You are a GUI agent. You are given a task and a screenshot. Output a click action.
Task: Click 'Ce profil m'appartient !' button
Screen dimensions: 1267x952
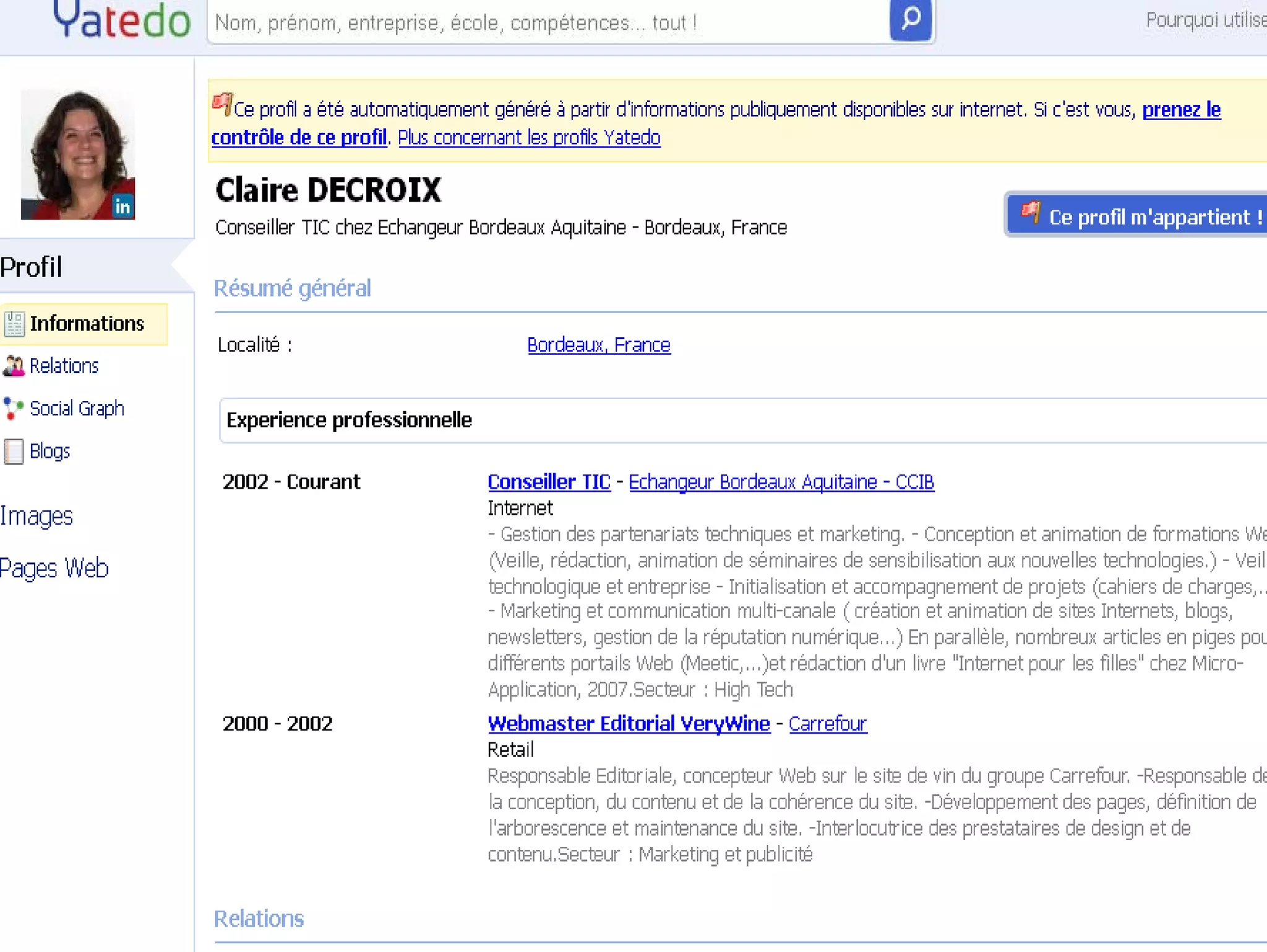click(1136, 216)
